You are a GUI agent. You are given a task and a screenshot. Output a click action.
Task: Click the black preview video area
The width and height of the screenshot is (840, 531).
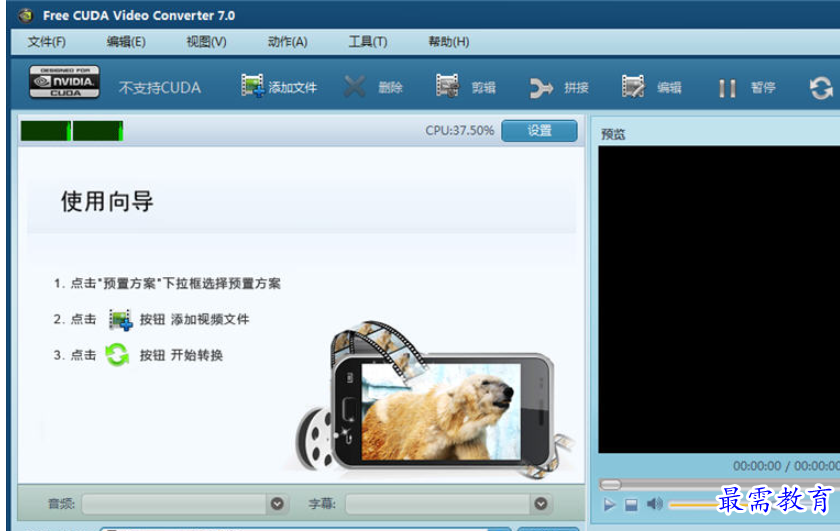point(719,300)
